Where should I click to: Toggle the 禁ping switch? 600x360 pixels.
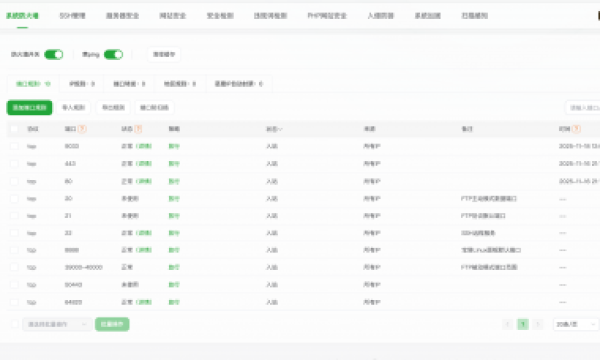tap(113, 55)
